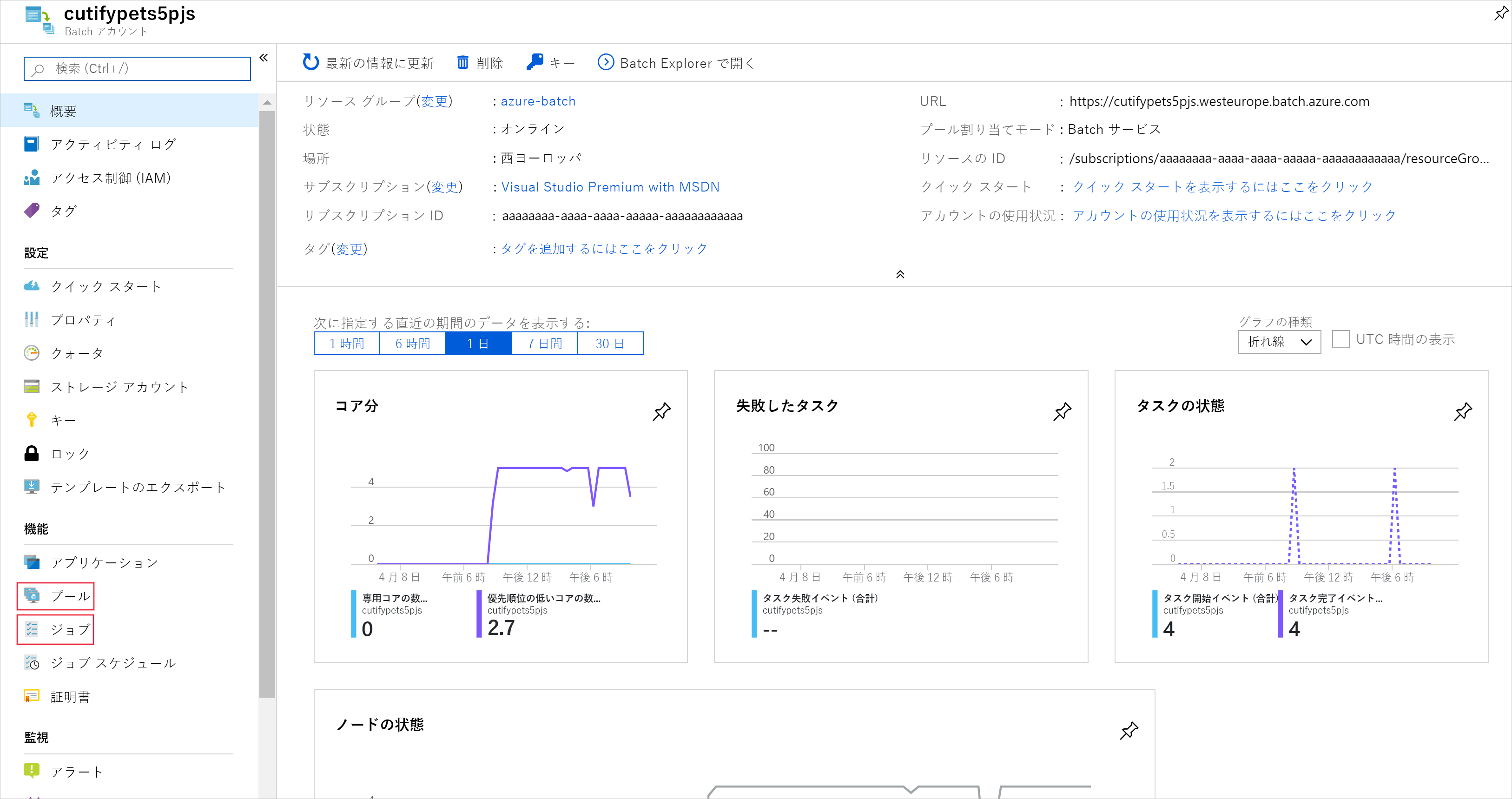This screenshot has width=1512, height=799.
Task: Focus the 検索 (Ctrl+/) search box
Action: [x=137, y=69]
